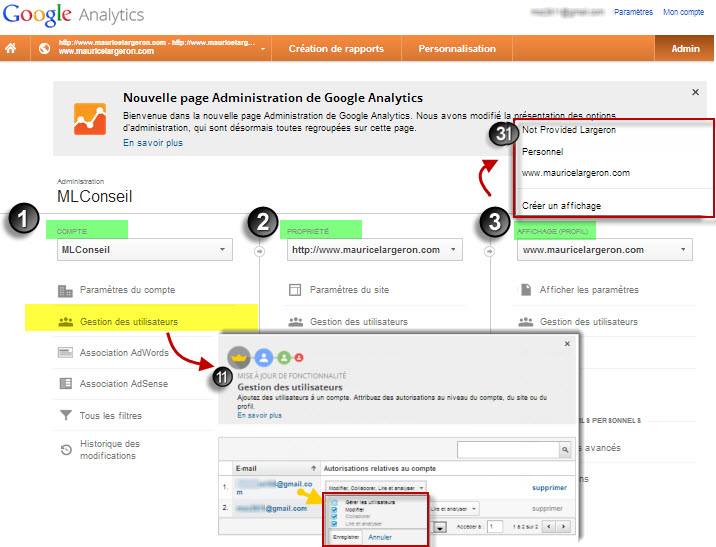
Task: Open Historique des modifications clock icon
Action: pyautogui.click(x=66, y=450)
